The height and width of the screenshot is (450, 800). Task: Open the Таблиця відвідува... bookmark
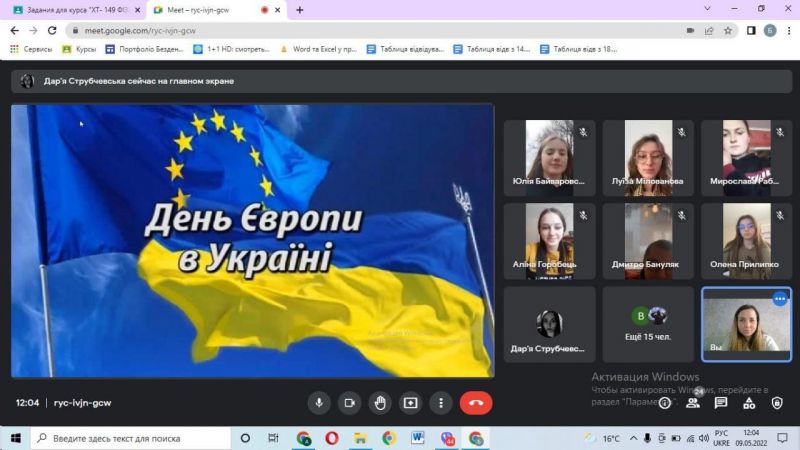tap(406, 49)
